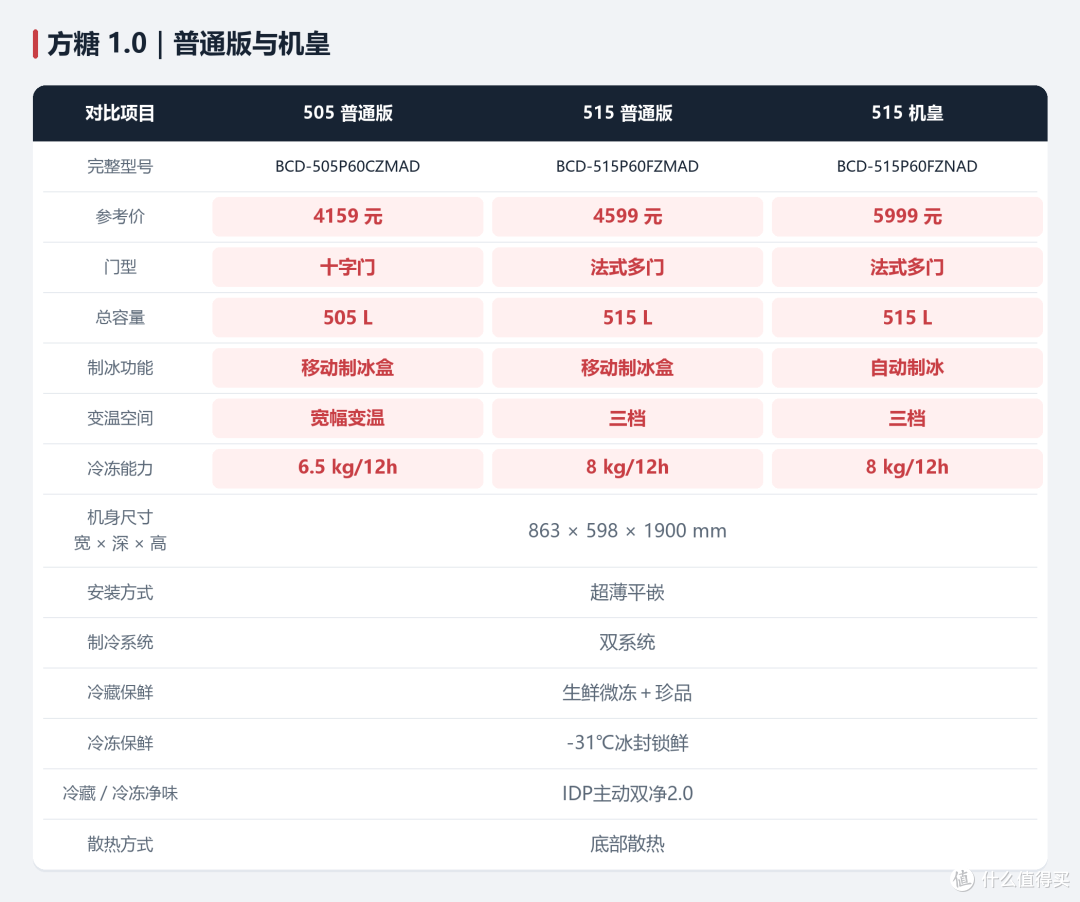The height and width of the screenshot is (902, 1080).
Task: Click the '宽幅变温' cell
Action: [348, 418]
